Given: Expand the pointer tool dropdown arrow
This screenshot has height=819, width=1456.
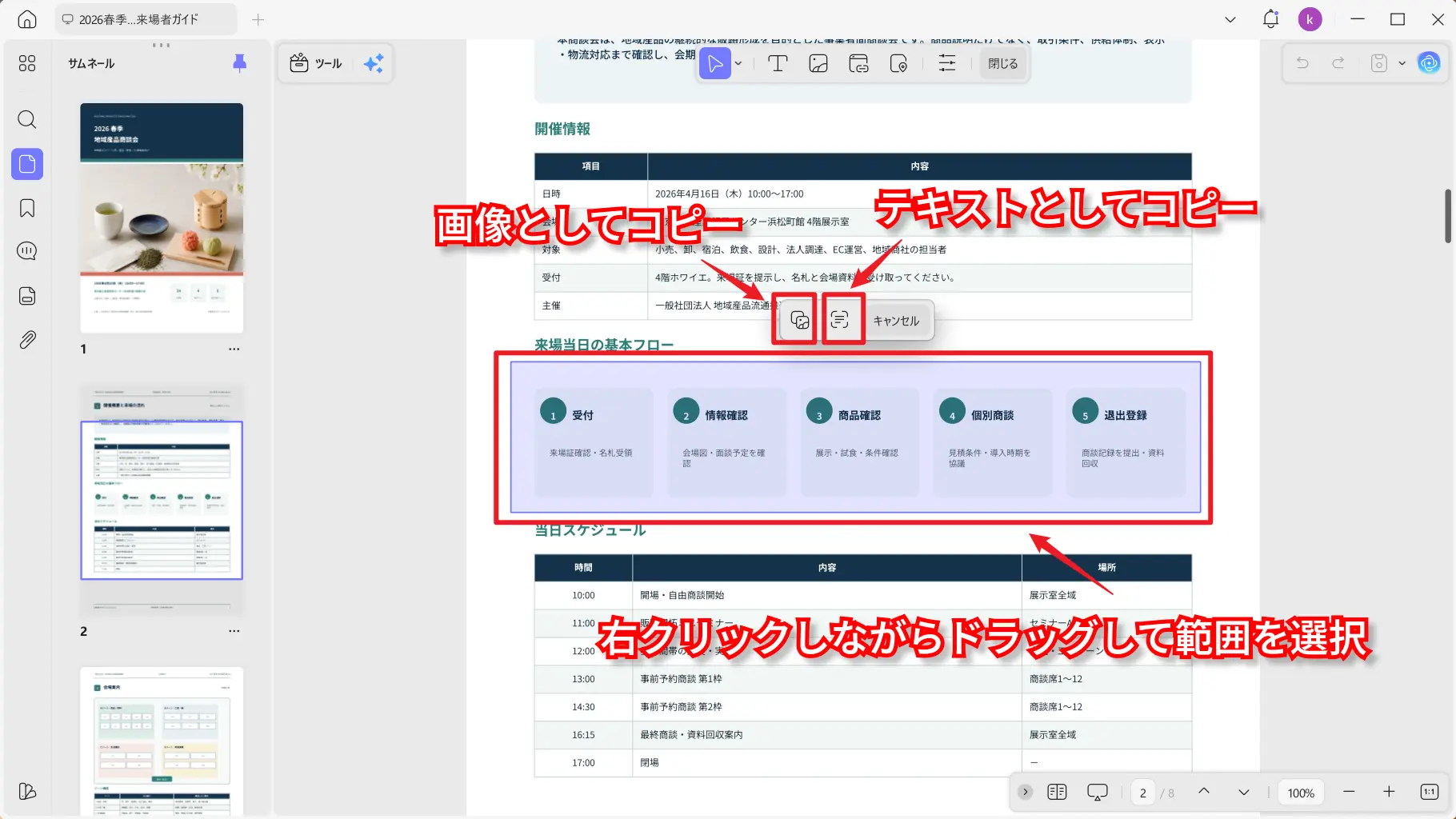Looking at the screenshot, I should point(738,63).
